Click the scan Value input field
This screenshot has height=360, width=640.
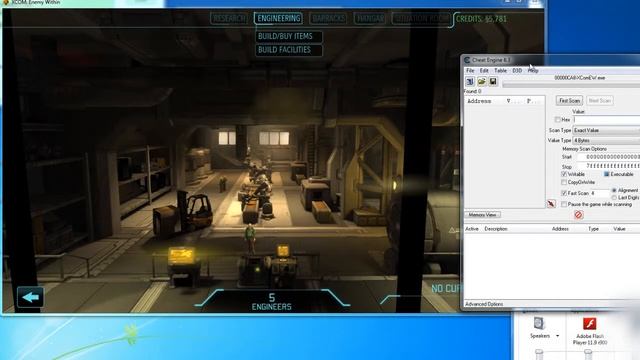click(607, 120)
